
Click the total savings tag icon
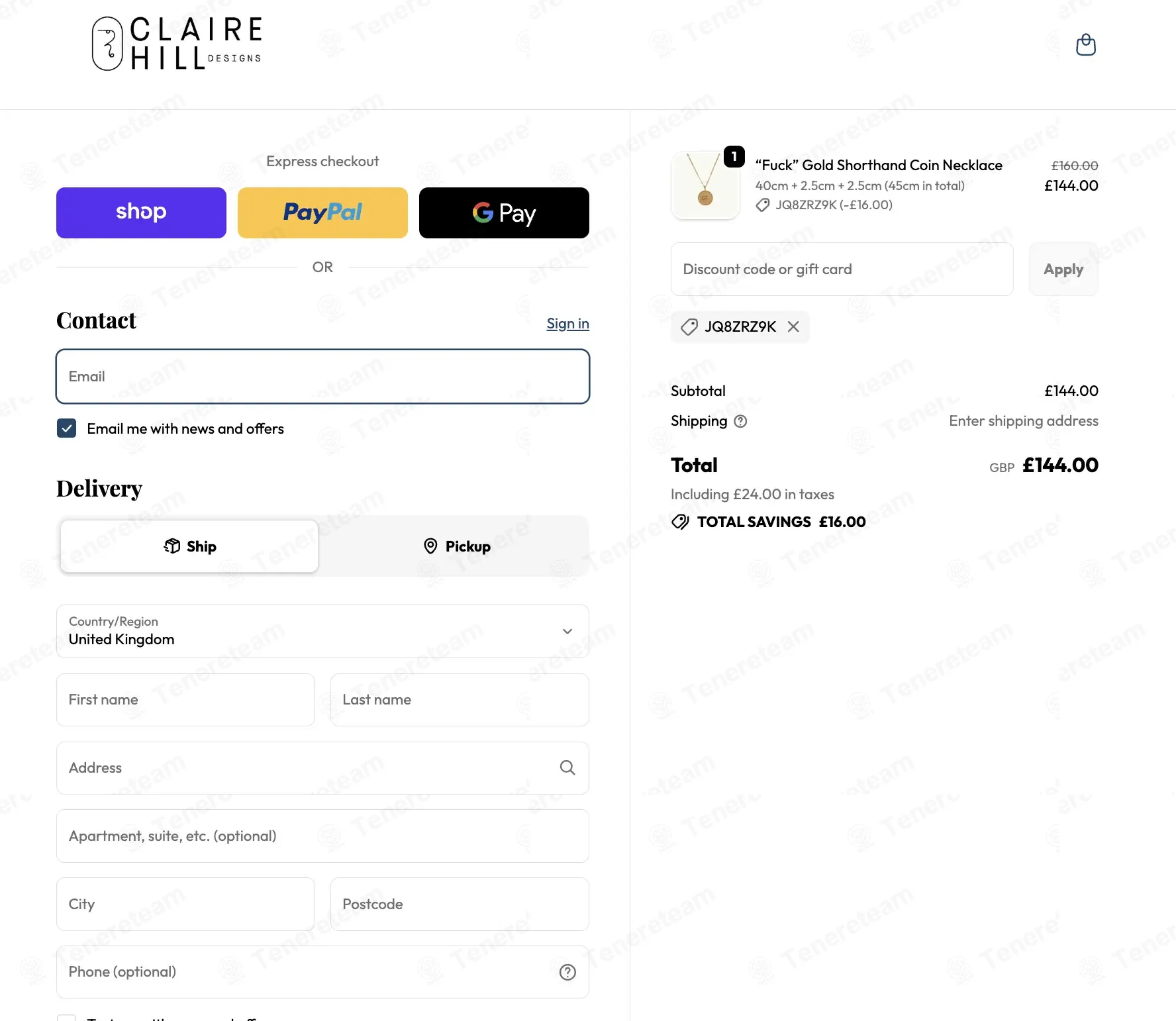coord(680,522)
